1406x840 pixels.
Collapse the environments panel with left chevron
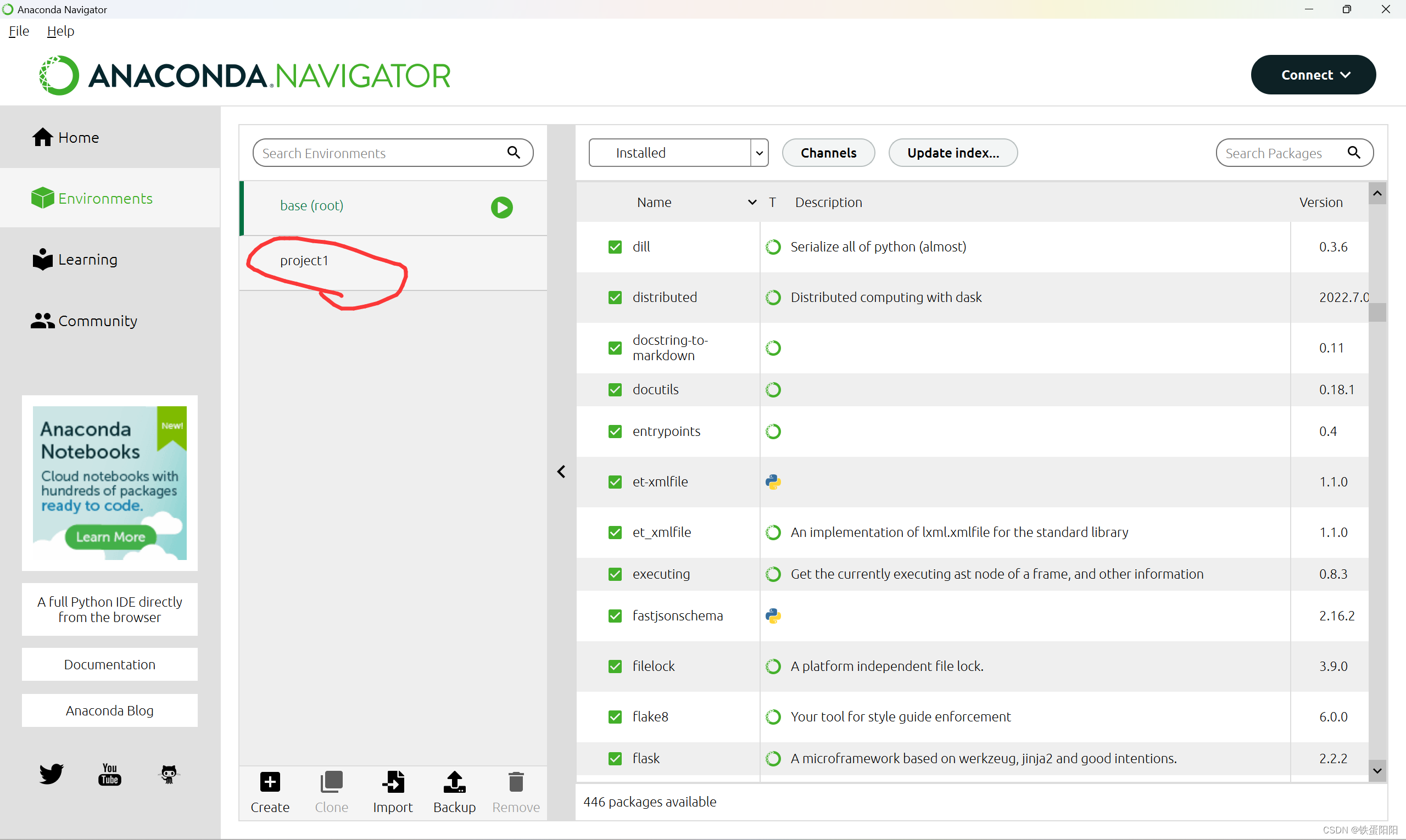click(x=561, y=472)
